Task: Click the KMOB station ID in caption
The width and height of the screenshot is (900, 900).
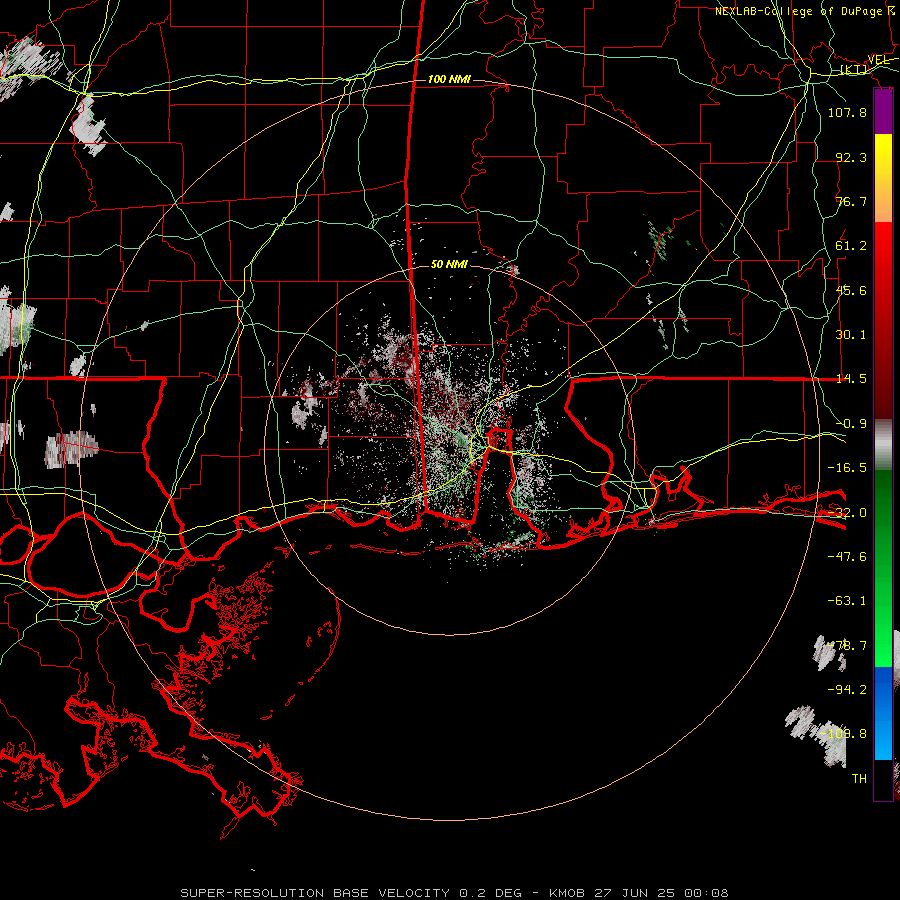Action: point(567,893)
